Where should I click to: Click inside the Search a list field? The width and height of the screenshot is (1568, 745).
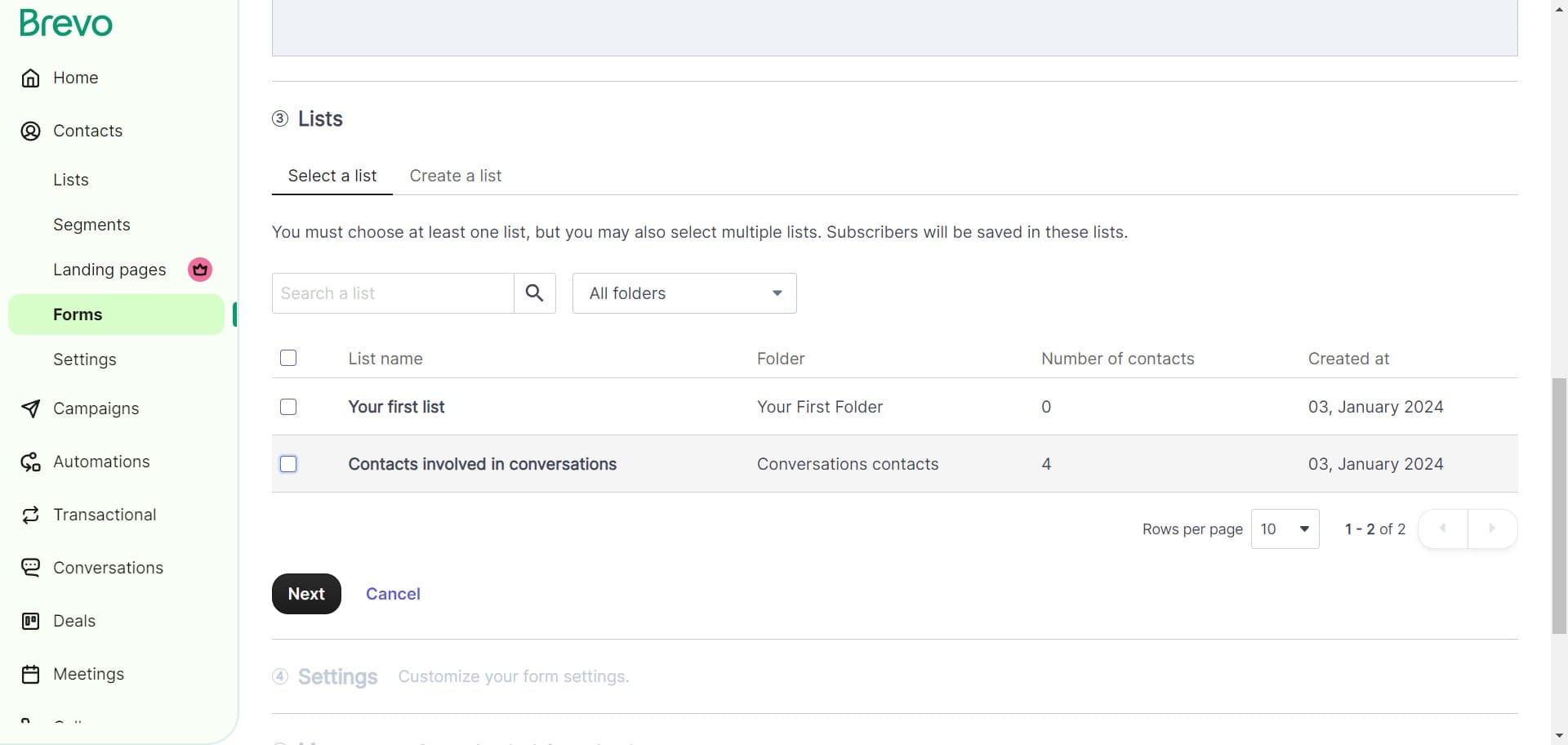pyautogui.click(x=392, y=292)
